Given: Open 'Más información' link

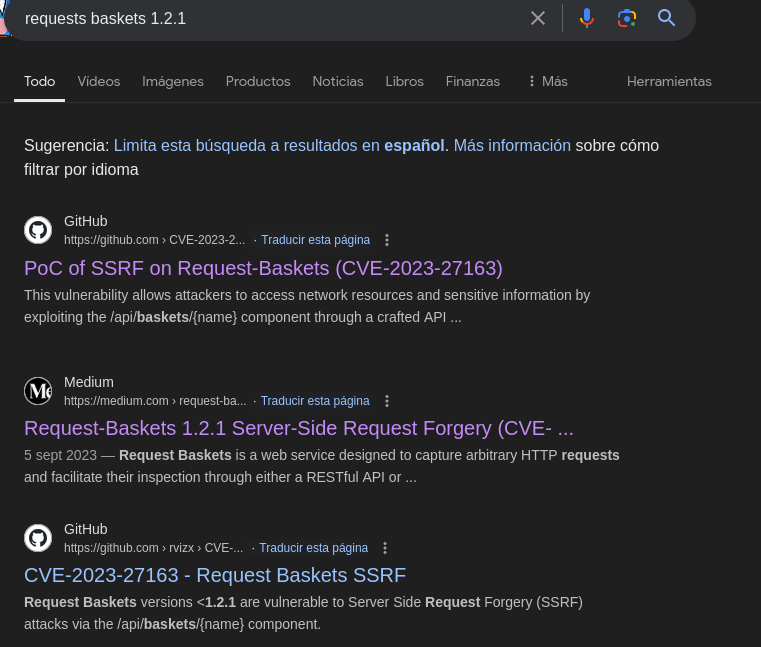Looking at the screenshot, I should 512,146.
